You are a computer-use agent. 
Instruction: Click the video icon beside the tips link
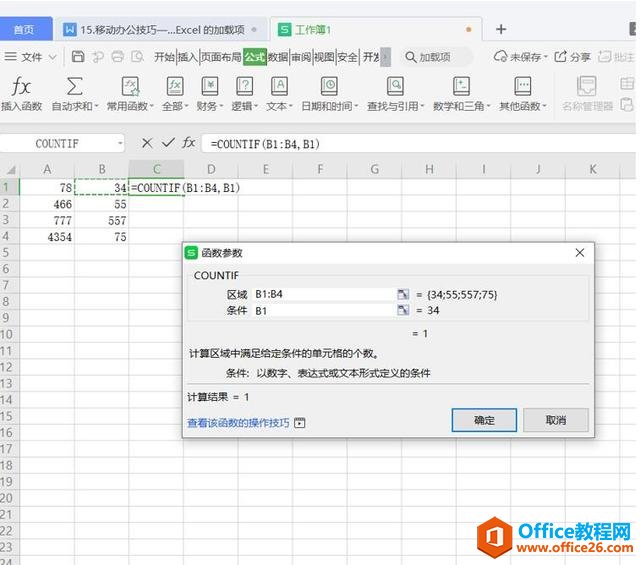(x=300, y=423)
